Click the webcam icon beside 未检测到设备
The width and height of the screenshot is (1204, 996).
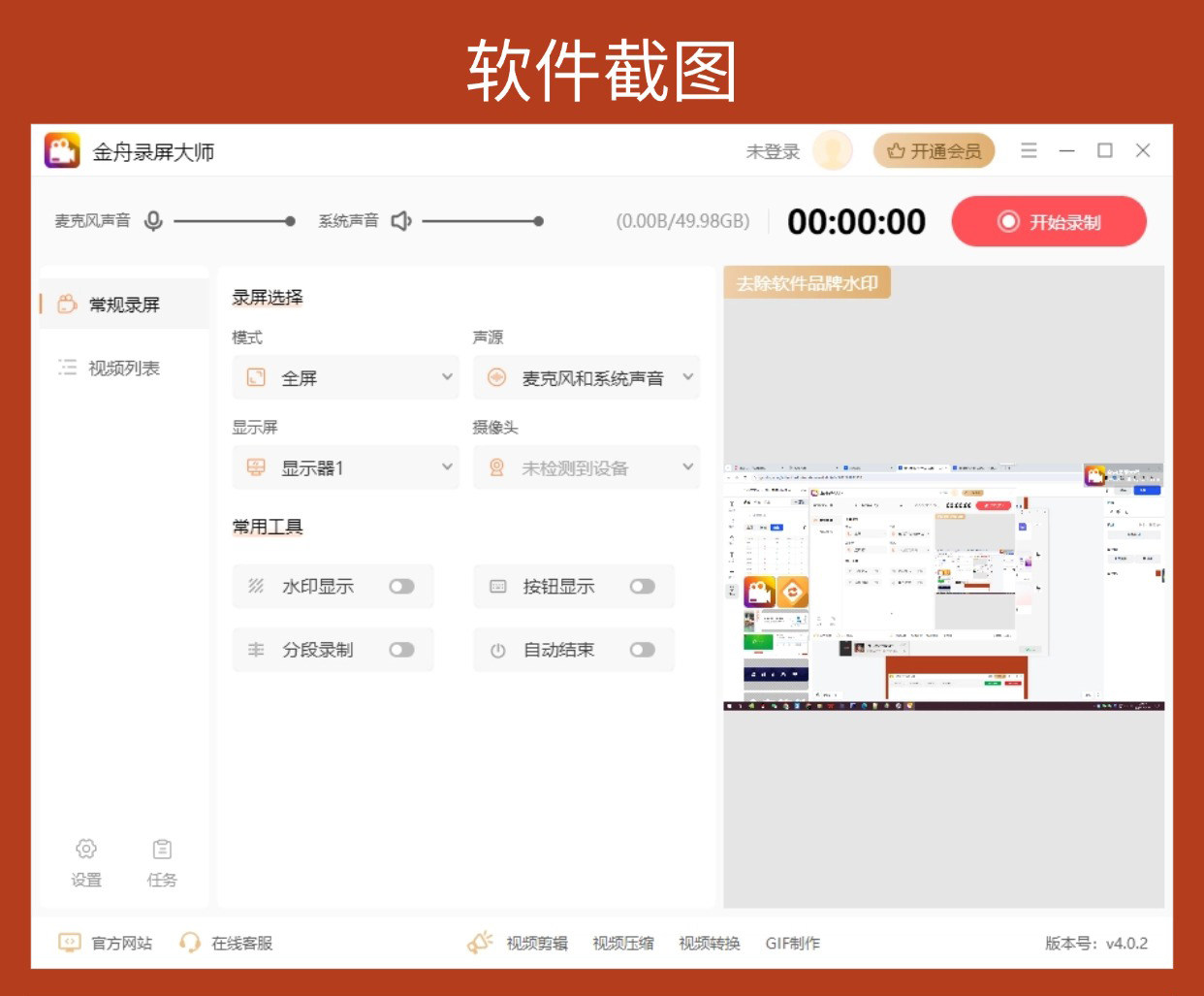[x=496, y=467]
